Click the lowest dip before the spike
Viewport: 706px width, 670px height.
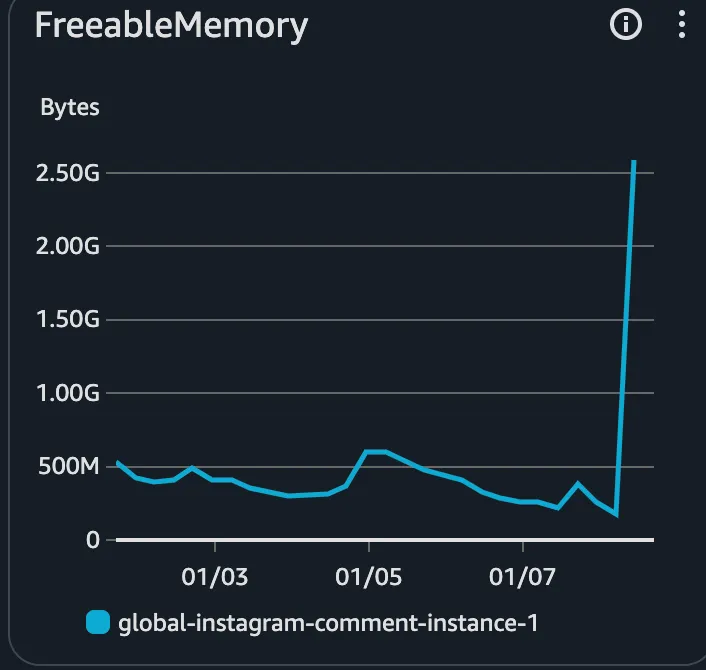click(616, 514)
